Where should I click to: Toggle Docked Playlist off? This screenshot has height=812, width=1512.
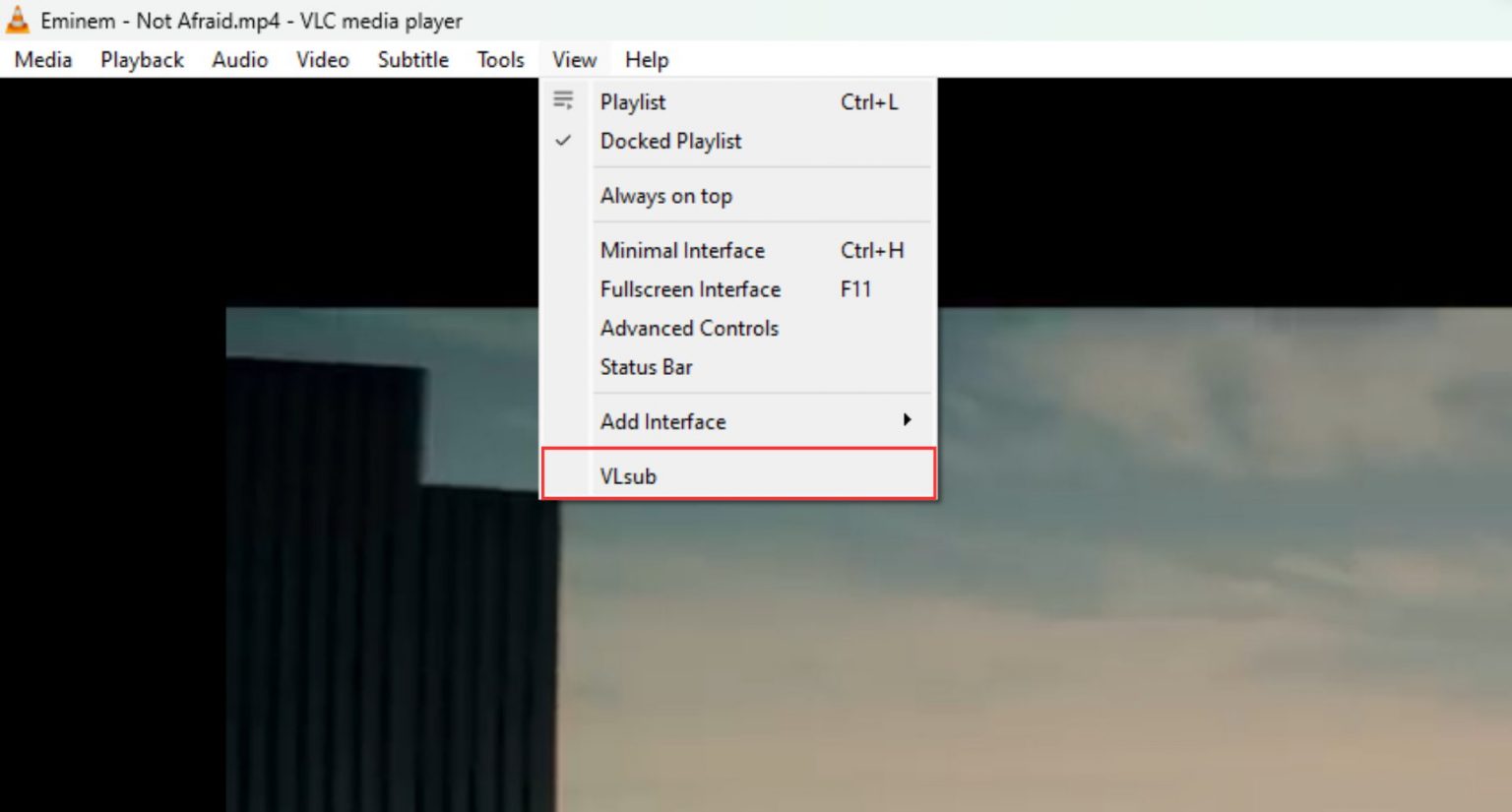tap(670, 141)
